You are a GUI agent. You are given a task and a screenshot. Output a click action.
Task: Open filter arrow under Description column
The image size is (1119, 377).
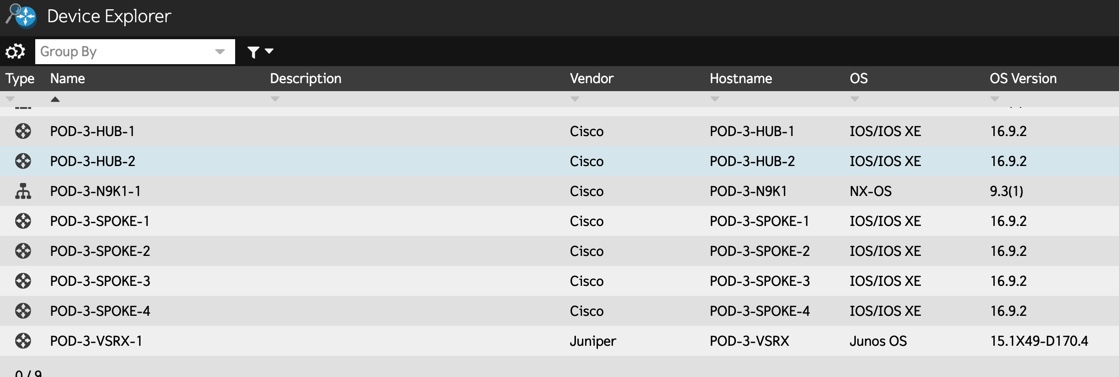(275, 99)
